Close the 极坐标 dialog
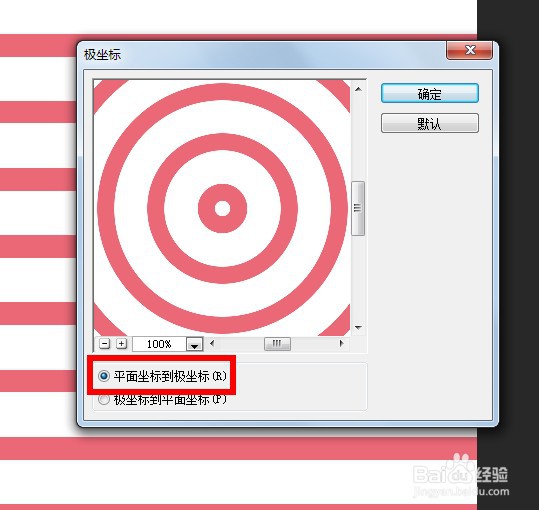Image resolution: width=539 pixels, height=510 pixels. [469, 50]
